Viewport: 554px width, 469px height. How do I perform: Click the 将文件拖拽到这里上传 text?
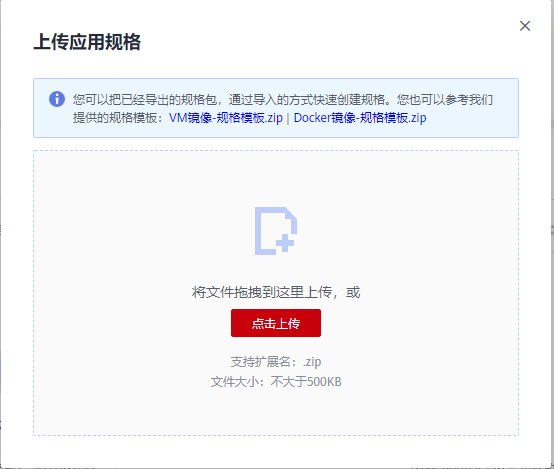tap(262, 292)
